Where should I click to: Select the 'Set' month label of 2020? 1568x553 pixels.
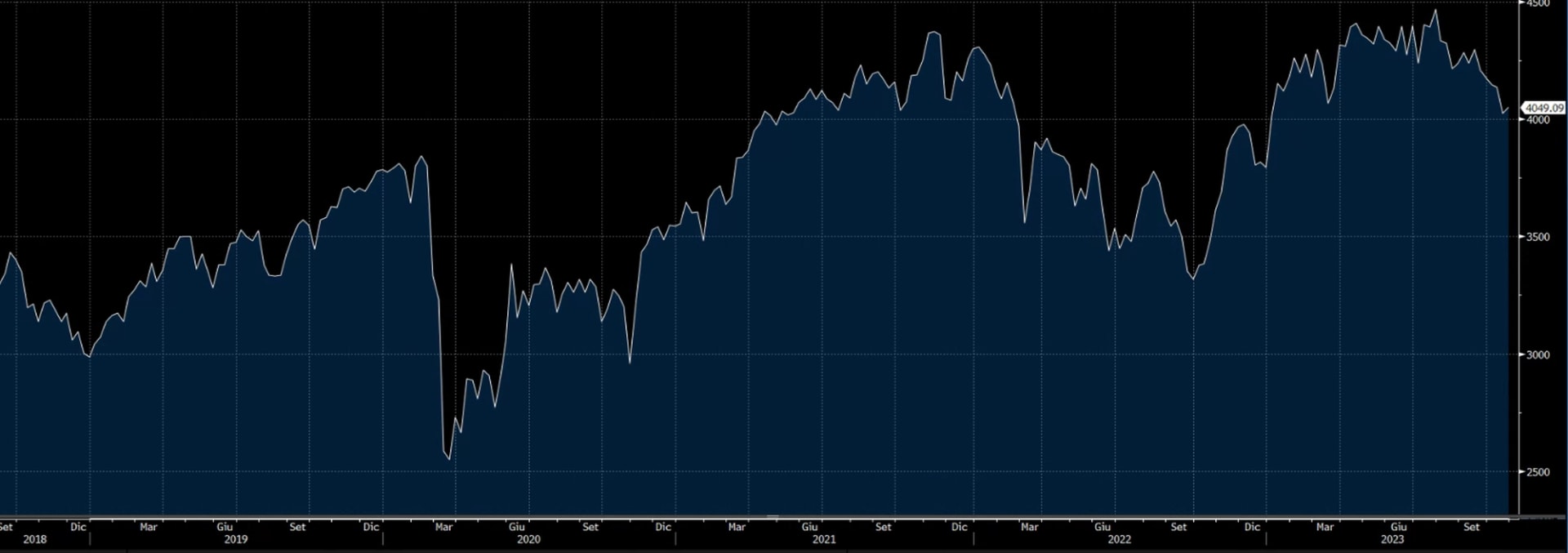coord(590,527)
